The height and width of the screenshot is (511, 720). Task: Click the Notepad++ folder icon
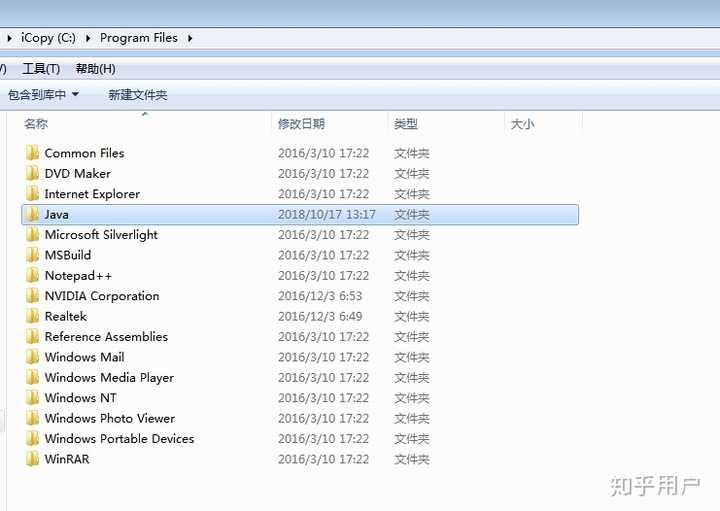point(32,275)
